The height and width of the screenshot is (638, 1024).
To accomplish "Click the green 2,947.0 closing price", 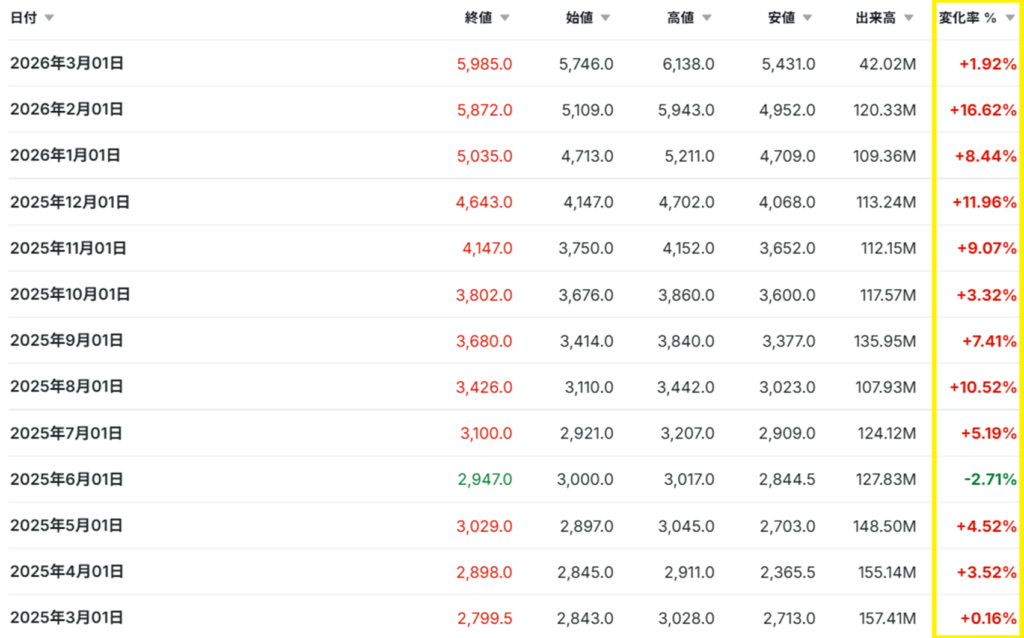I will tap(485, 480).
